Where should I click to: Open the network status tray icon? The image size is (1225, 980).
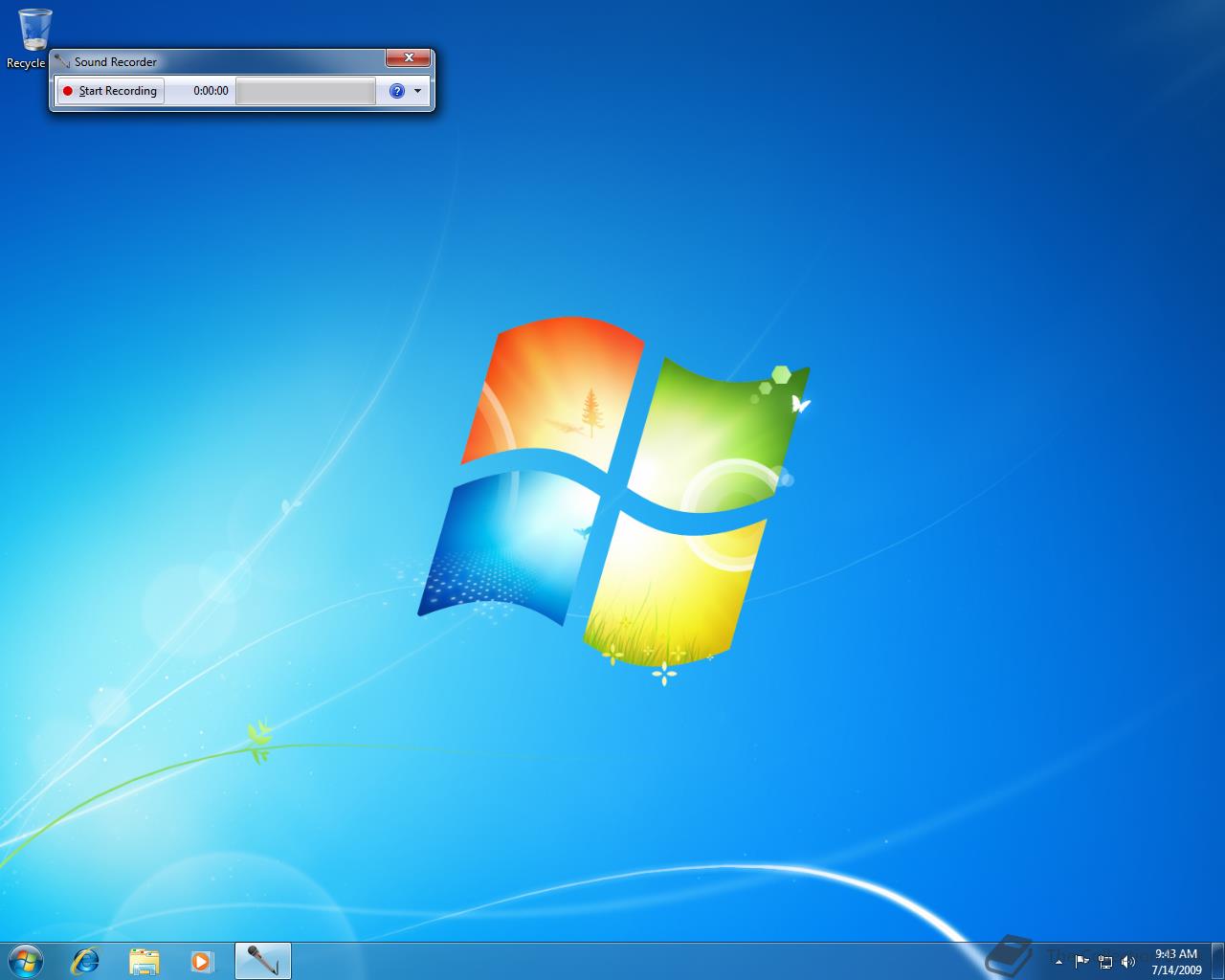click(1105, 961)
